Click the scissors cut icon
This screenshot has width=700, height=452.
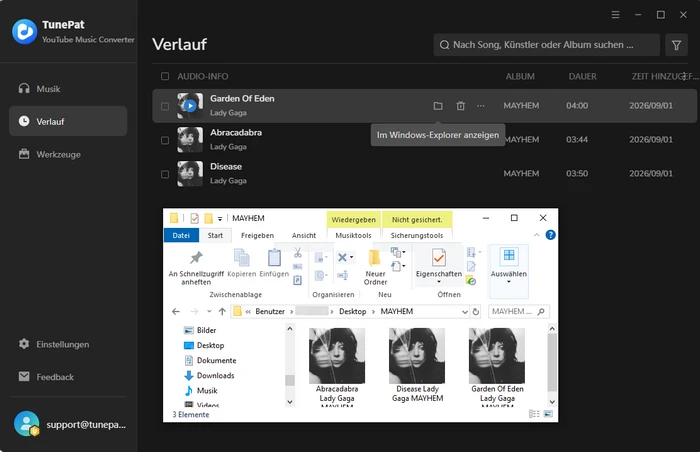click(298, 253)
